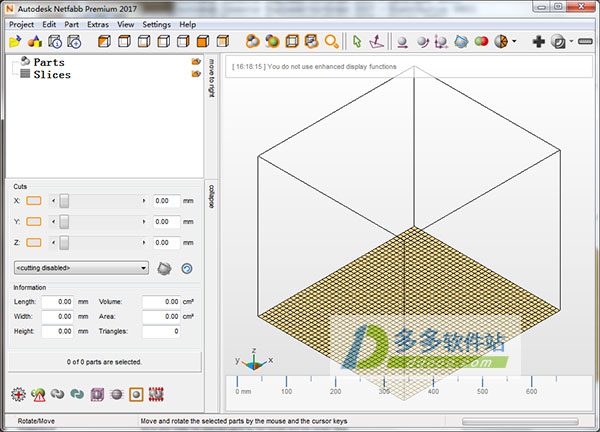Select the fully orange solid cube view icon

point(203,41)
